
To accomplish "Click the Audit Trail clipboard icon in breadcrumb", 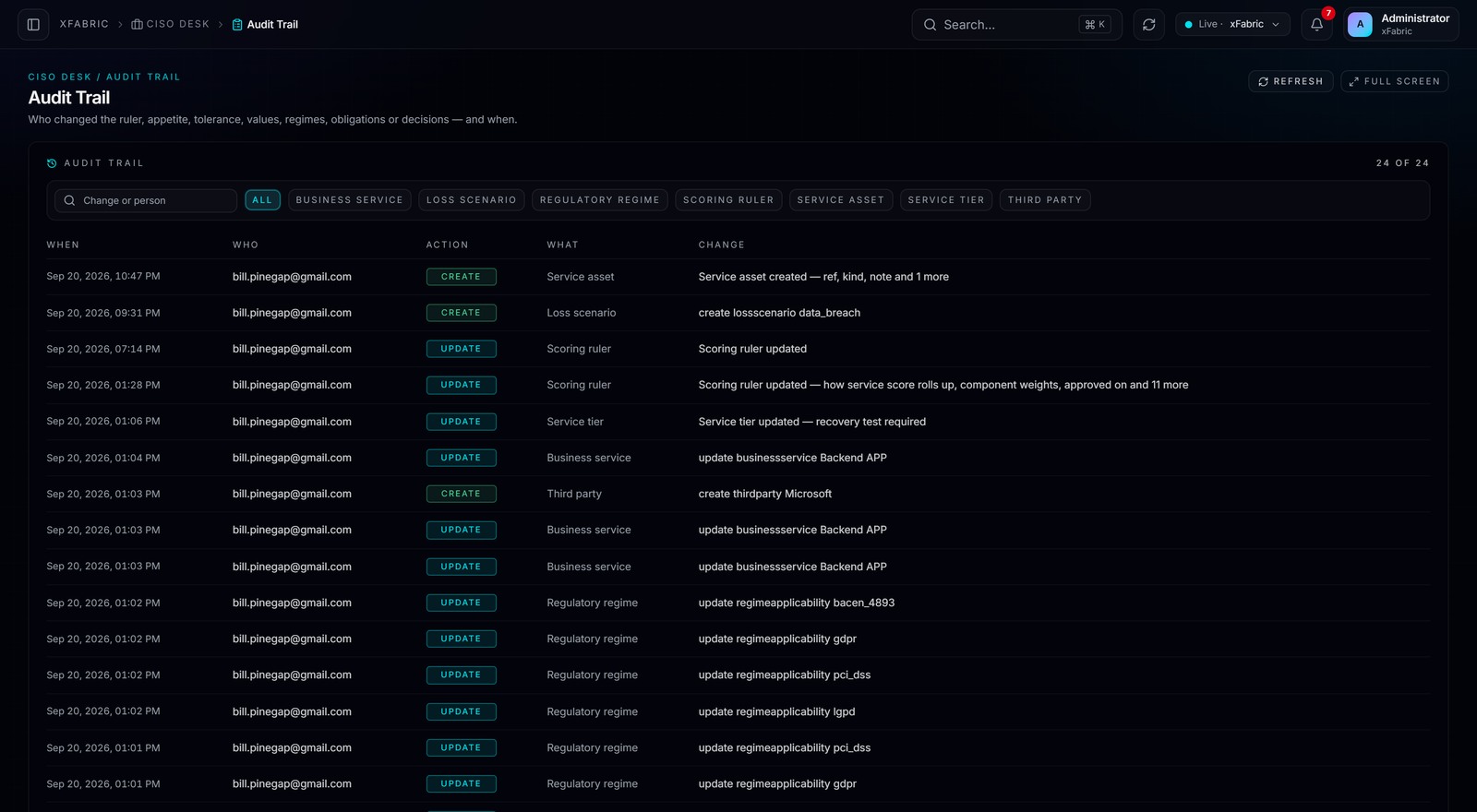I will tap(237, 25).
